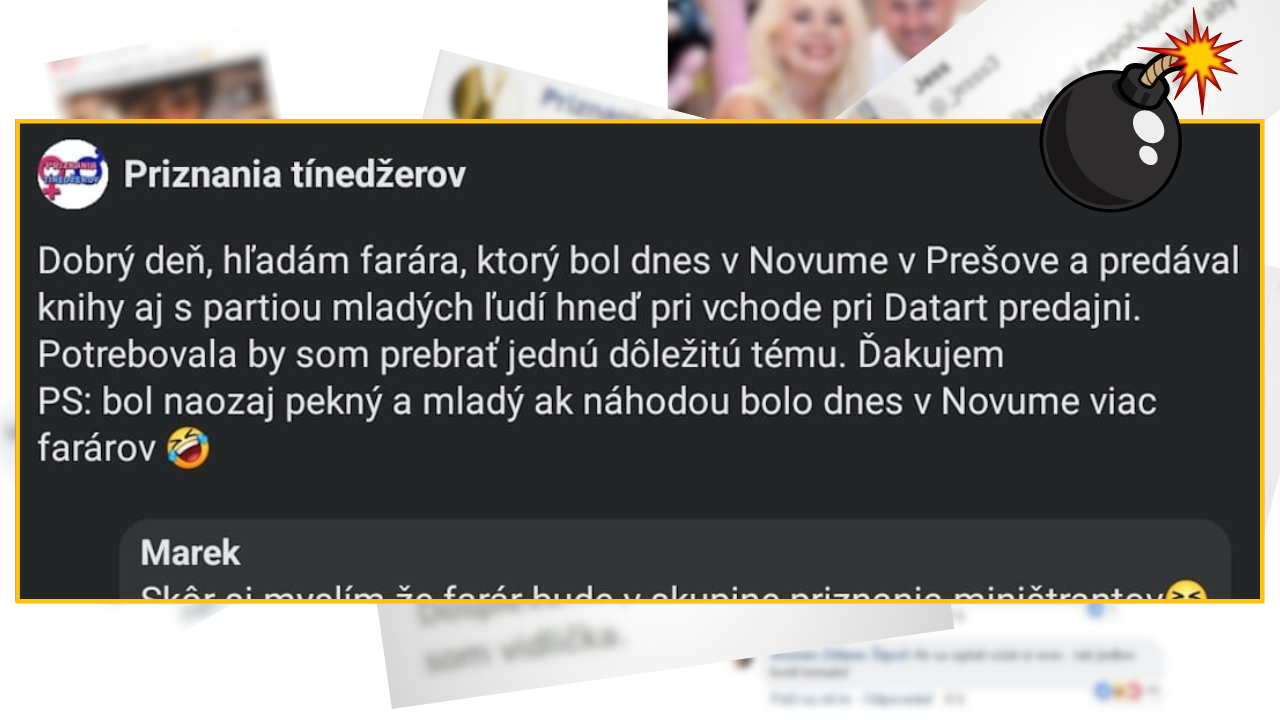1280x720 pixels.
Task: Click the laughing emoji after "farárov"
Action: 189,449
